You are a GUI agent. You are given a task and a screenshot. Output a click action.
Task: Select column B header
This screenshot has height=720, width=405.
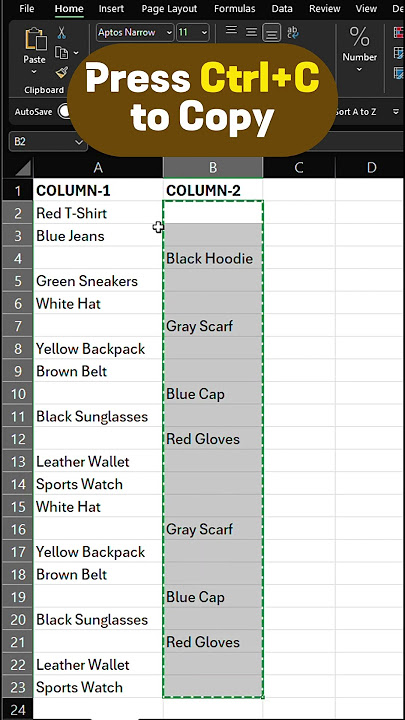(213, 168)
